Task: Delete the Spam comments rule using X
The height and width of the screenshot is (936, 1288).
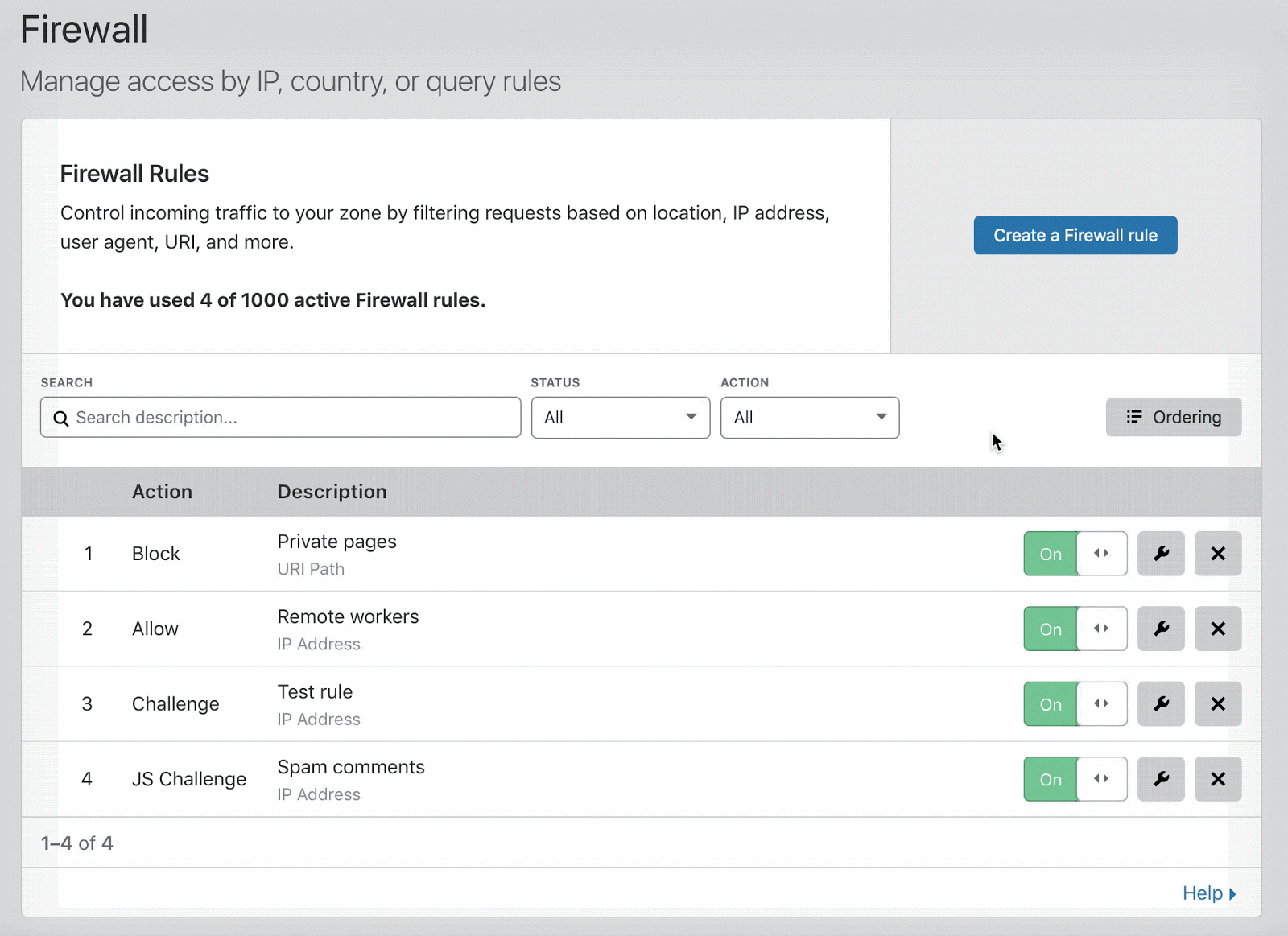Action: (1217, 778)
